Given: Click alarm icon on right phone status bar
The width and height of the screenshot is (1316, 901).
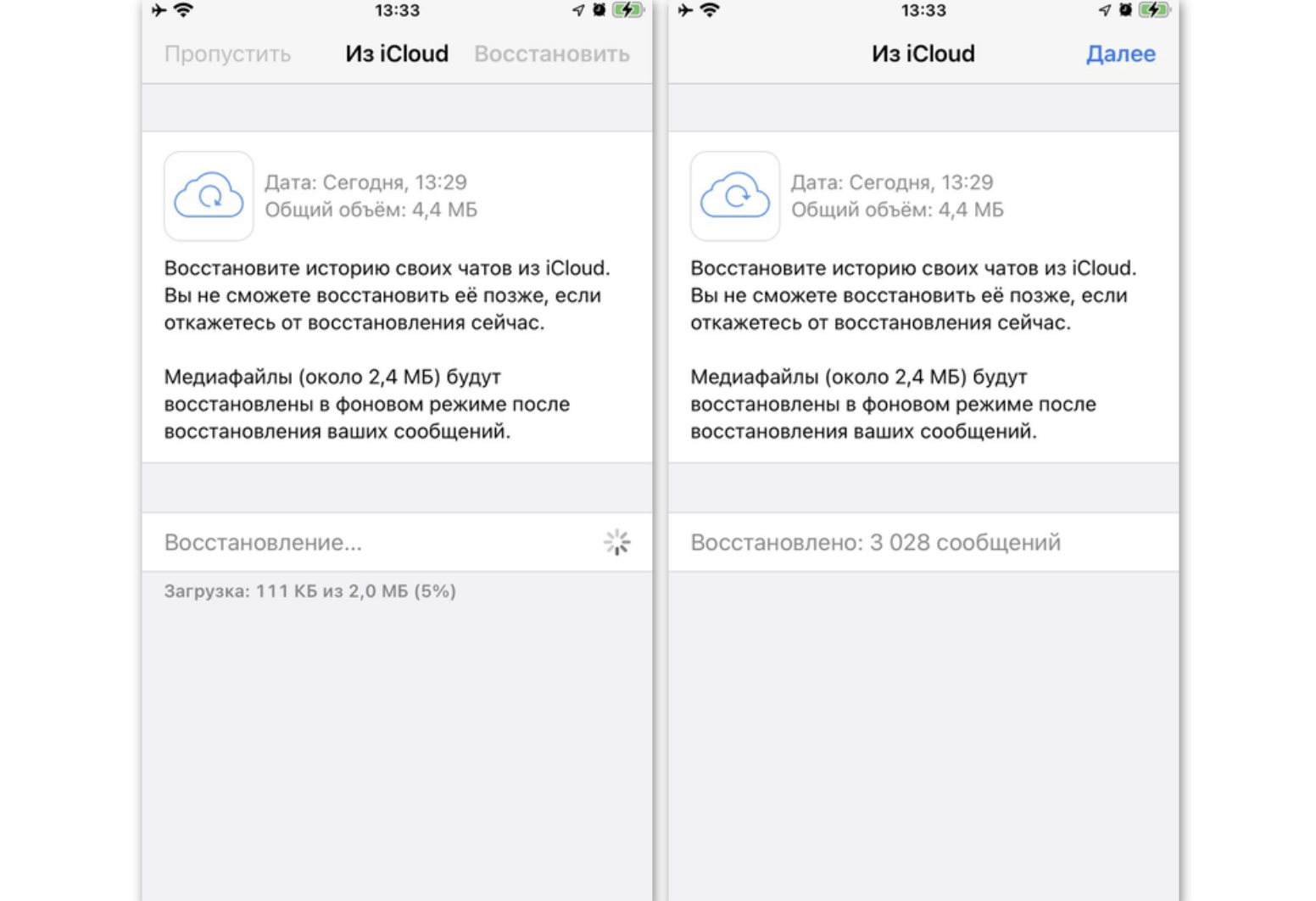Looking at the screenshot, I should 1125,10.
